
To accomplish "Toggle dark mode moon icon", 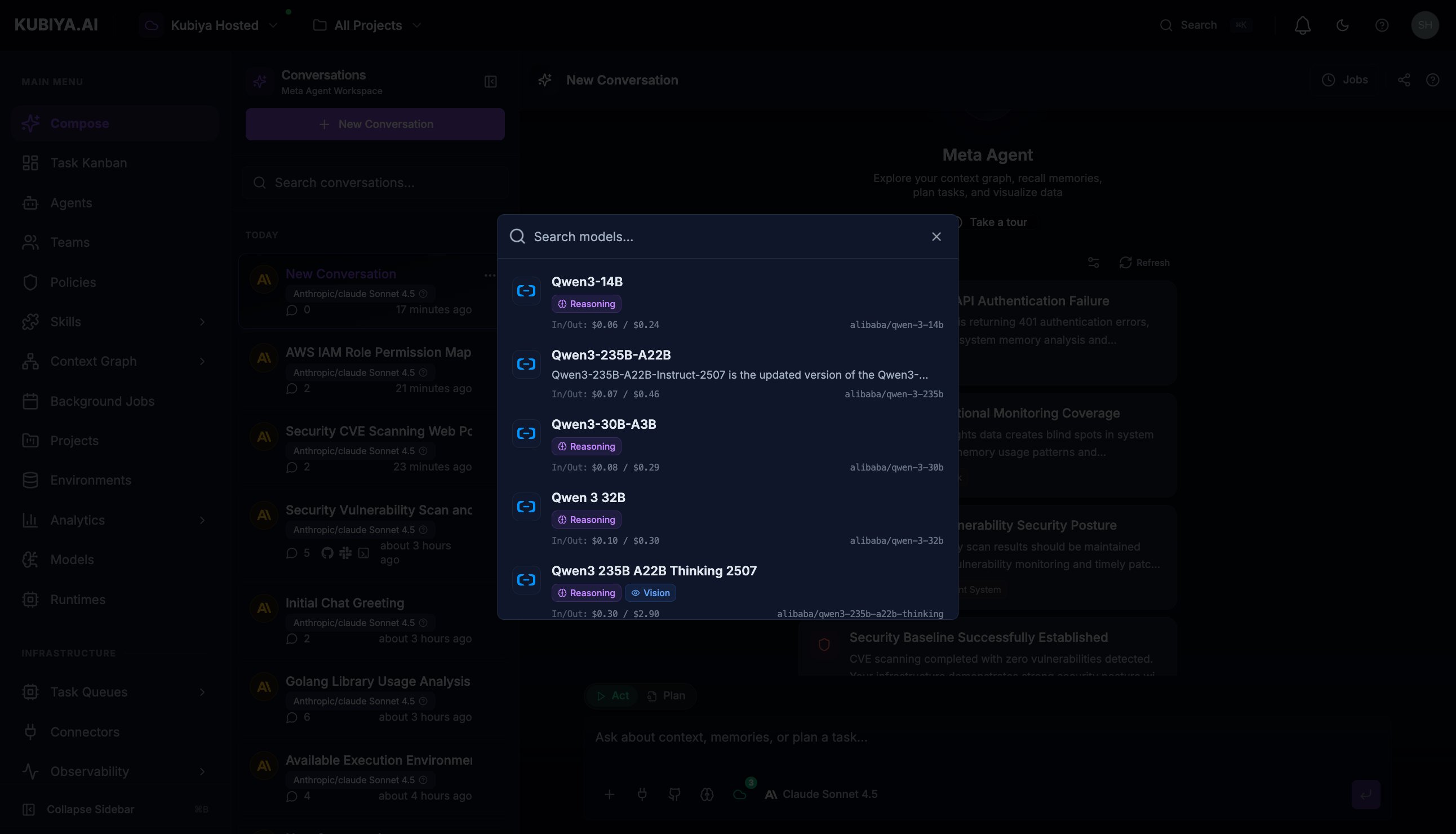I will [x=1342, y=25].
